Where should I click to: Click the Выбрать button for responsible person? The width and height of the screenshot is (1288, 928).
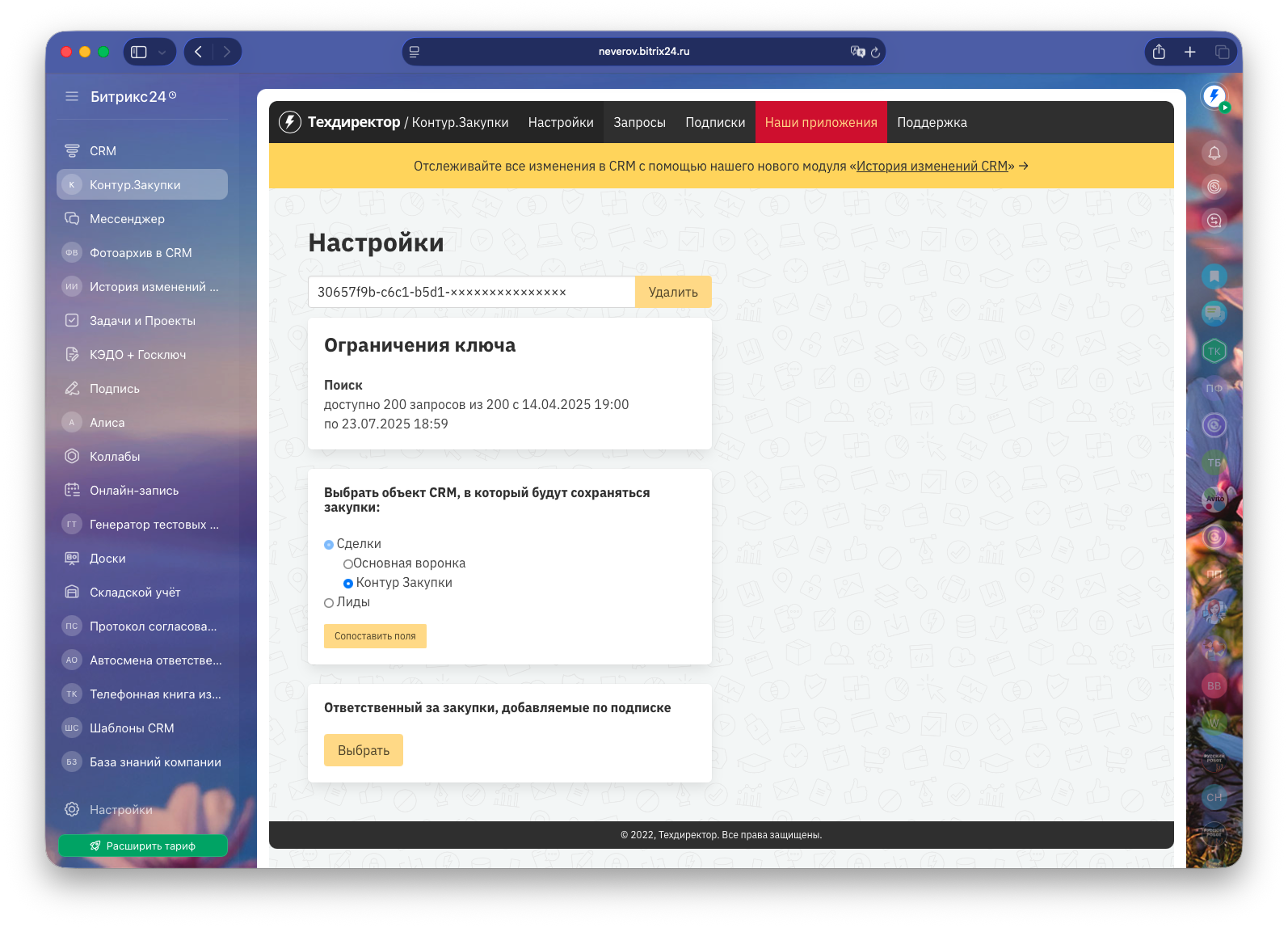(364, 750)
